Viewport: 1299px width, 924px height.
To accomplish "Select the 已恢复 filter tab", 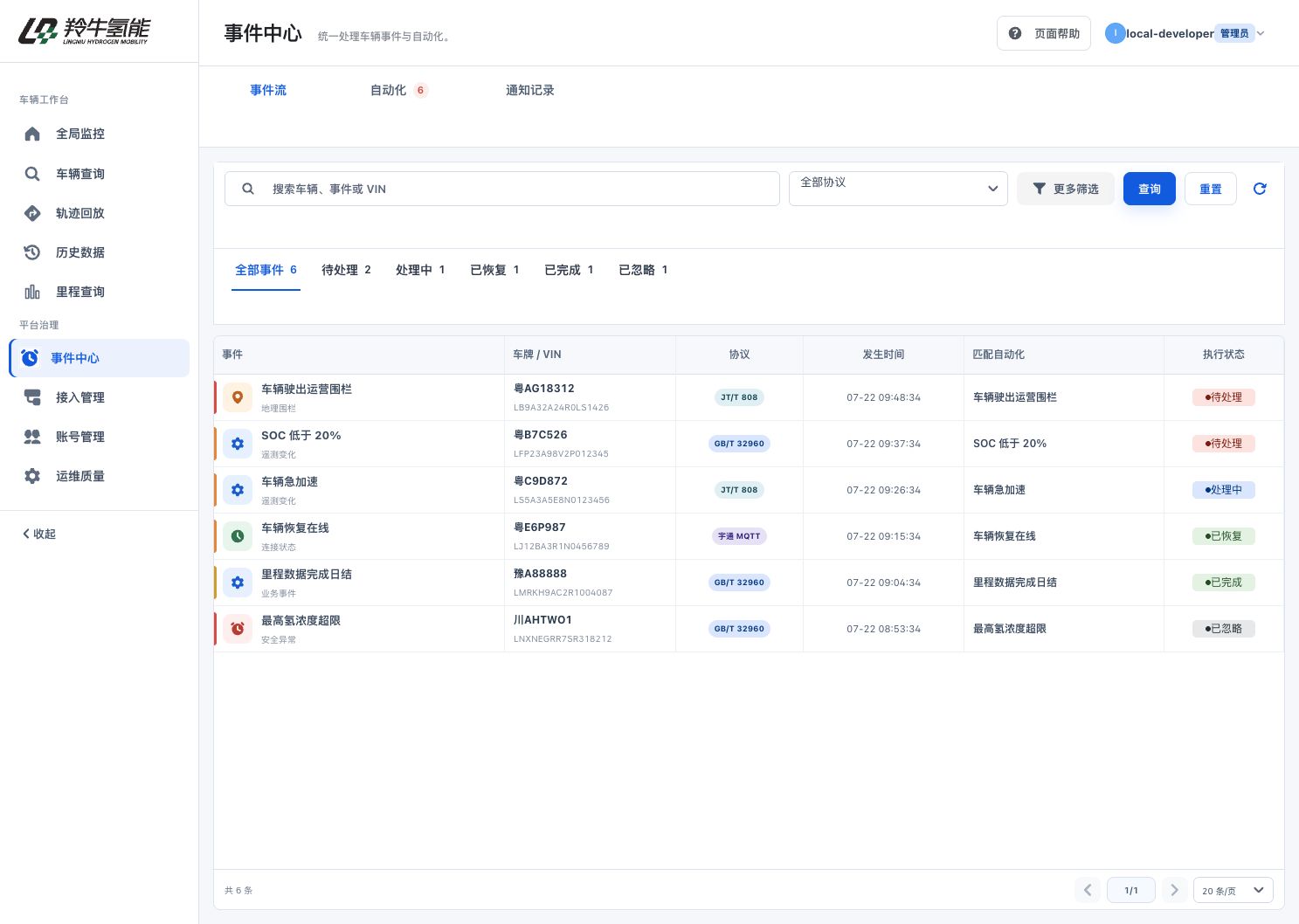I will [x=494, y=270].
